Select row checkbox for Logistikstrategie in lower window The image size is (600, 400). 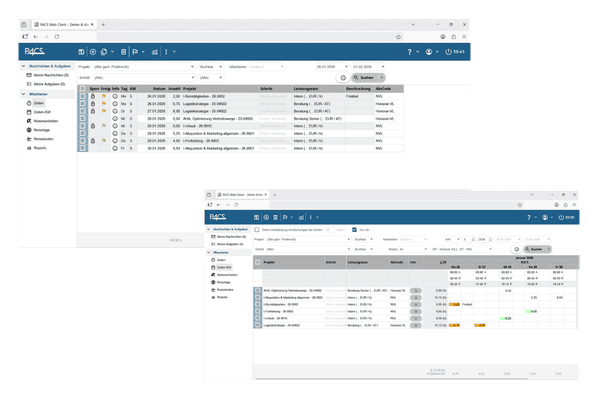pyautogui.click(x=258, y=325)
